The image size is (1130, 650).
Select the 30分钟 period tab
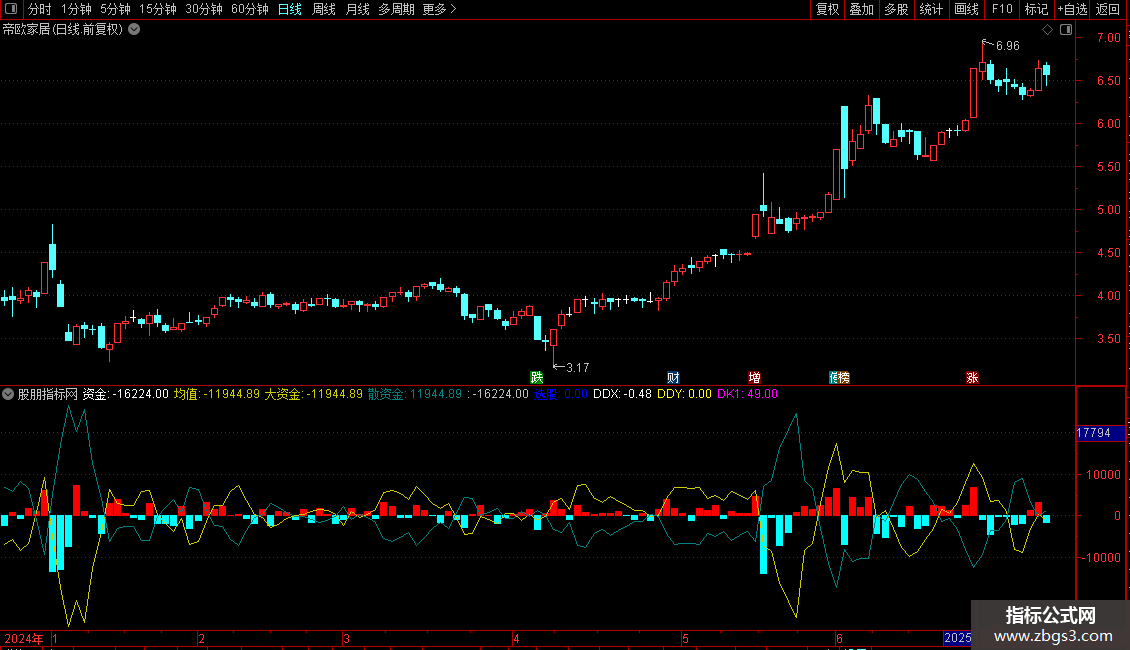point(204,9)
